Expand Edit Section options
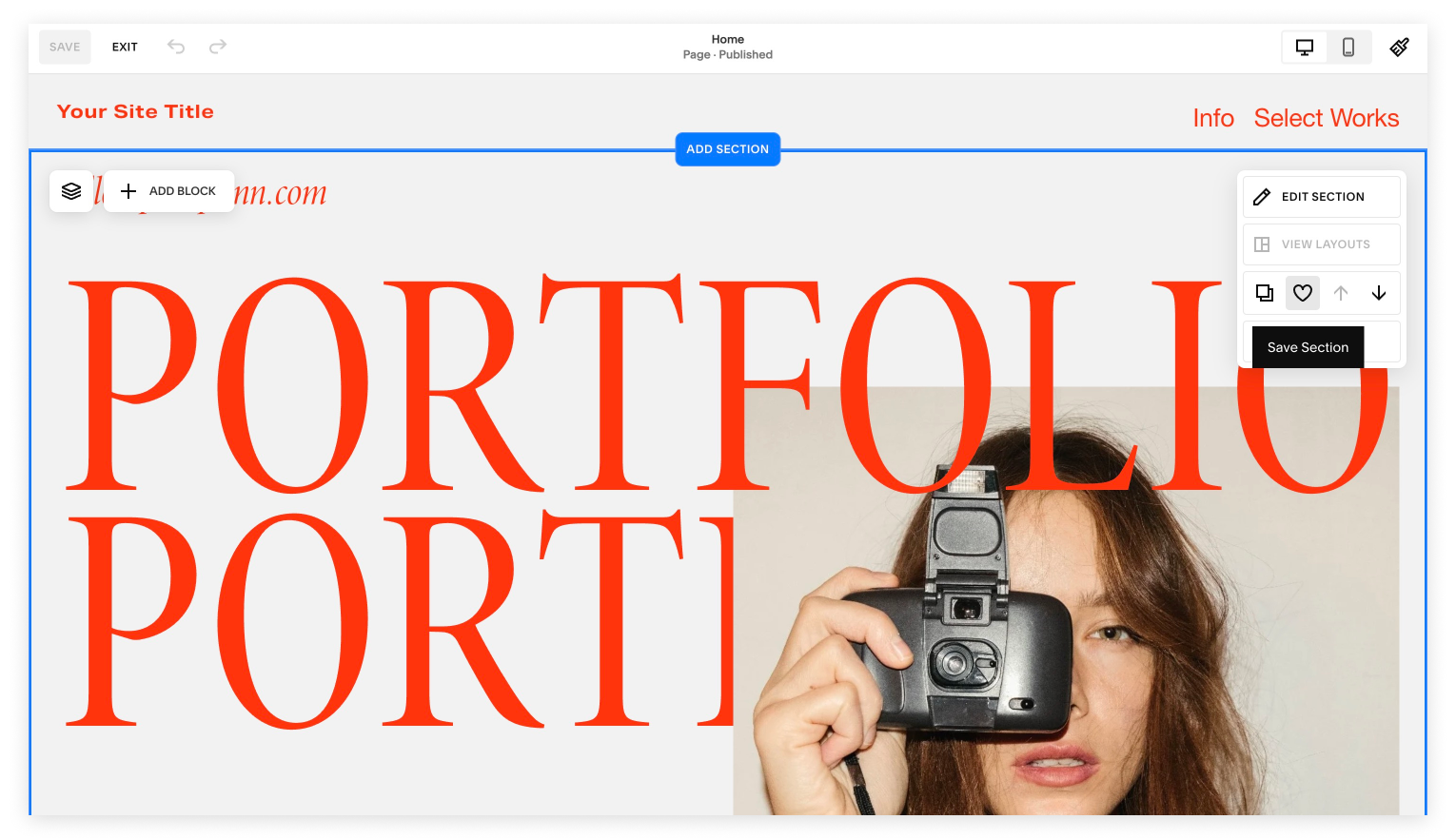Image resolution: width=1456 pixels, height=839 pixels. (1321, 196)
